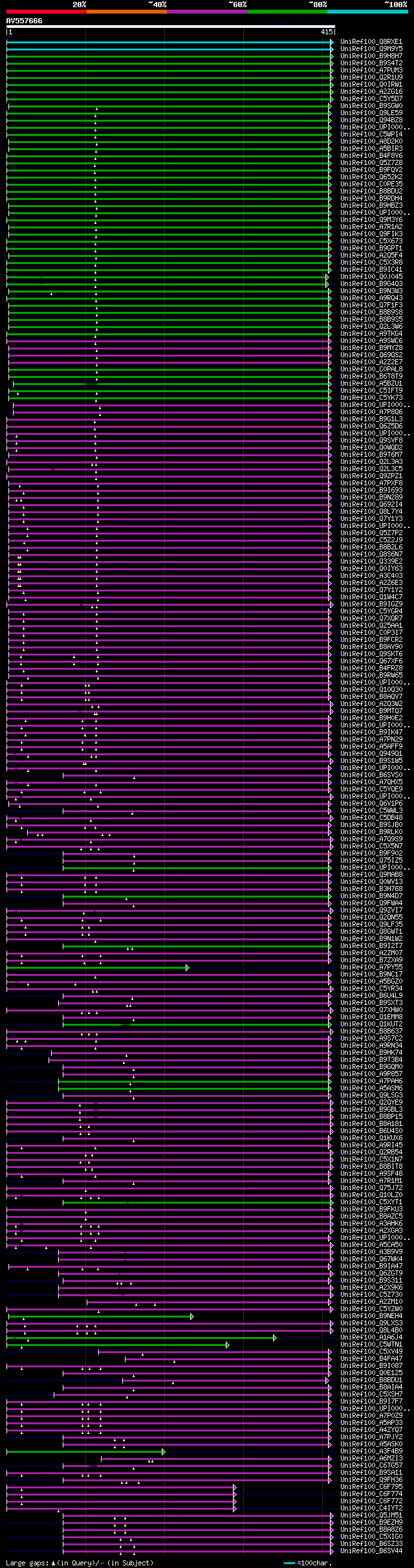414x1568 pixels.
Task: Open hit UniRef100_Q94BZ8
Action: click(x=371, y=120)
